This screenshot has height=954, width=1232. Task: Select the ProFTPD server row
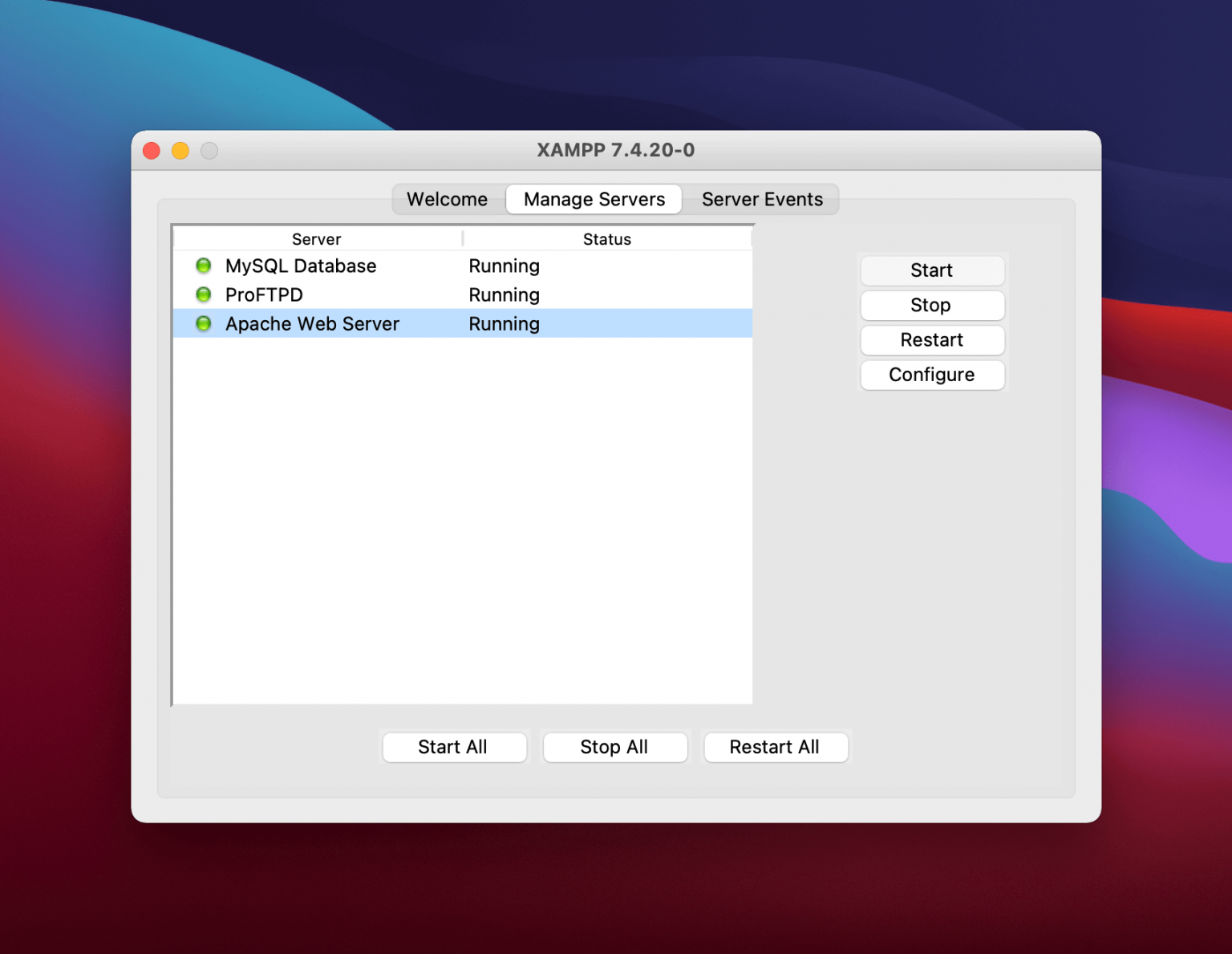click(265, 294)
